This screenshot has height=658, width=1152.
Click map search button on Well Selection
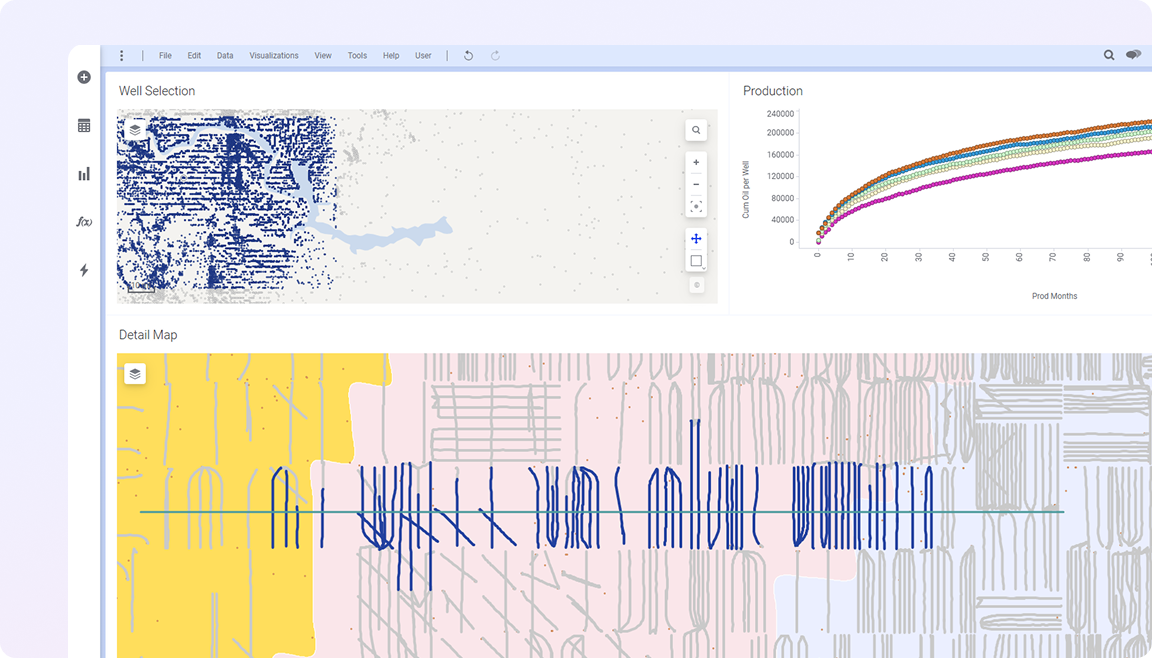click(x=696, y=130)
